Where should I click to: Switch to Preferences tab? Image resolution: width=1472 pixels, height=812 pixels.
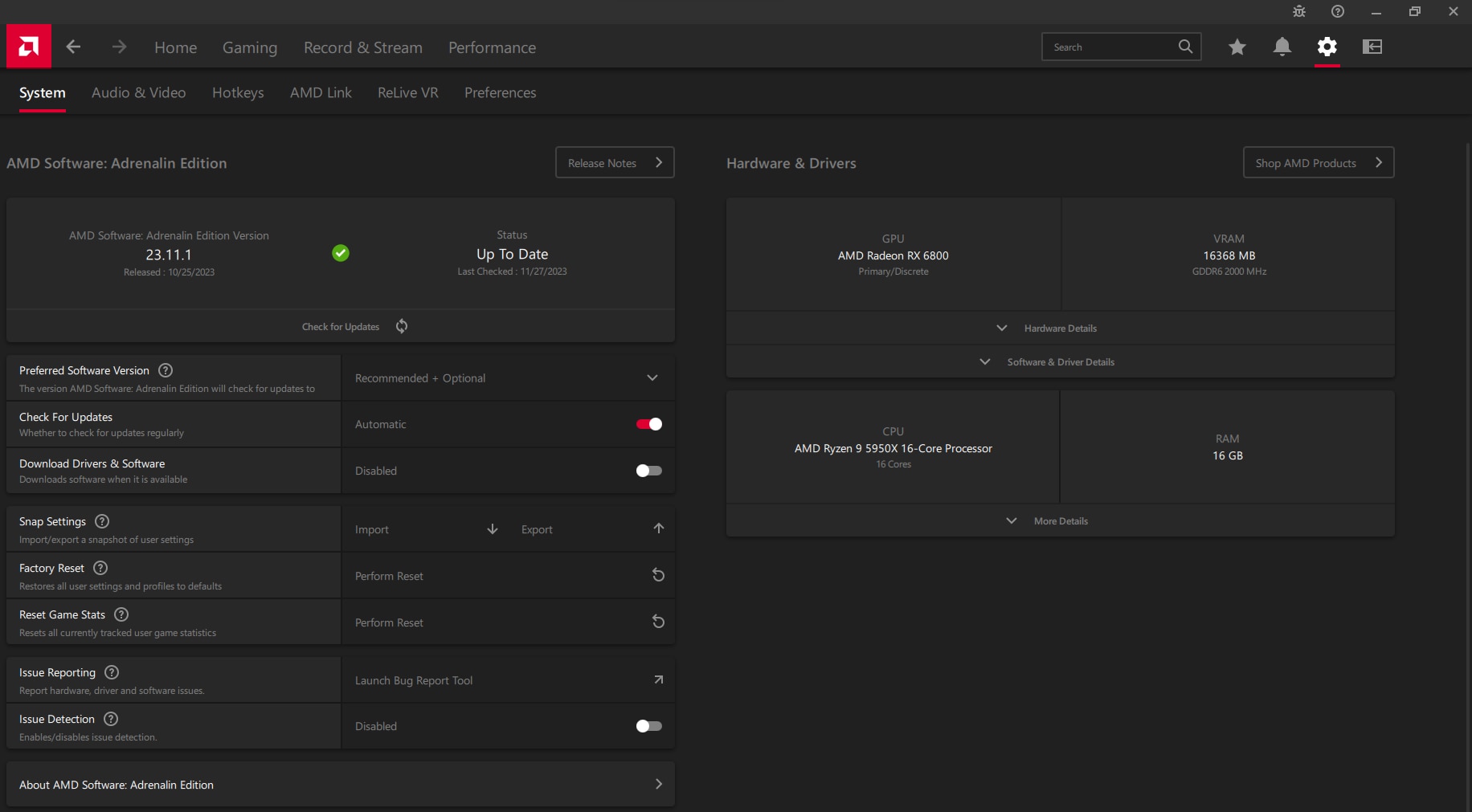pyautogui.click(x=500, y=92)
